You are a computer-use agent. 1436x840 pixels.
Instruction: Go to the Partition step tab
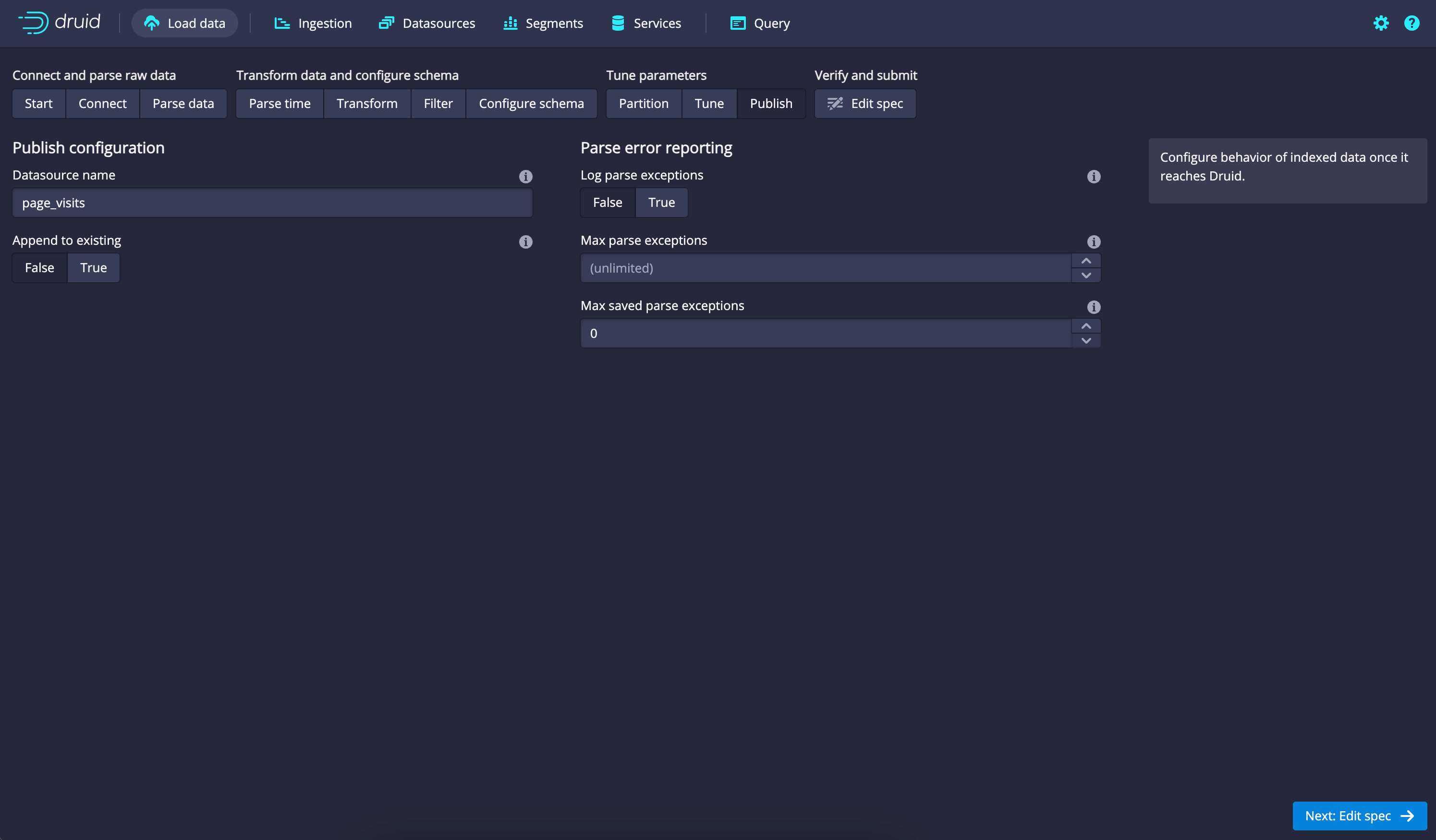[644, 104]
